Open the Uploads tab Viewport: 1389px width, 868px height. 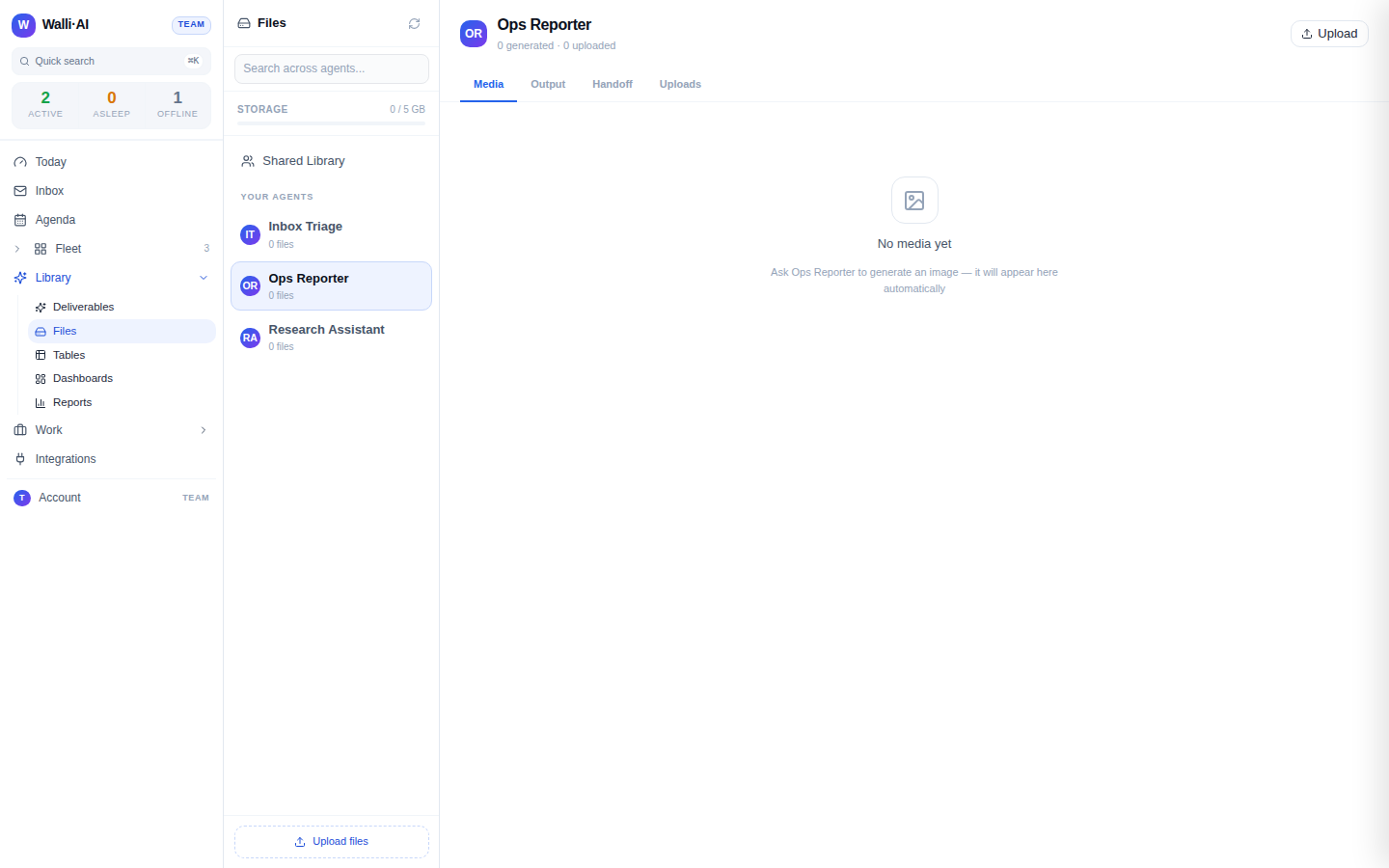680,84
